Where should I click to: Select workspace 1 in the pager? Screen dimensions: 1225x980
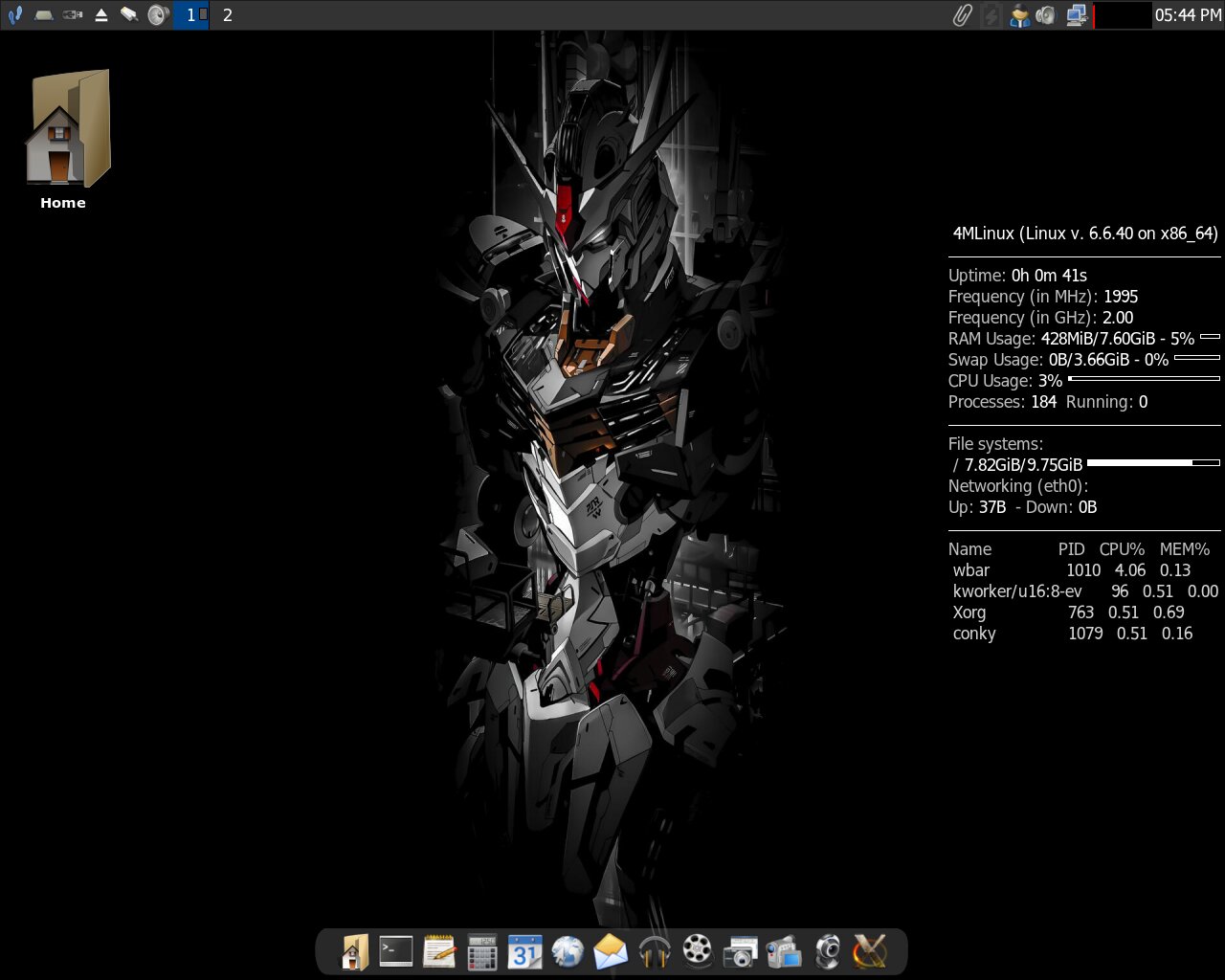click(x=191, y=15)
